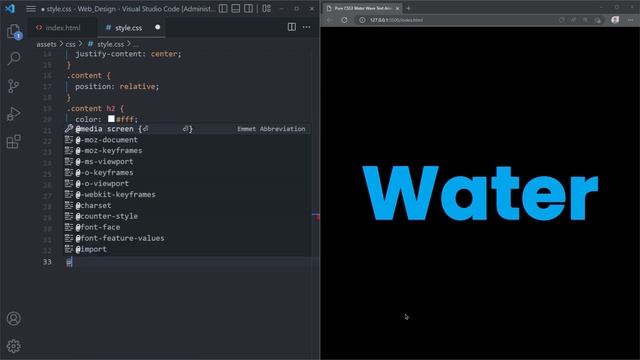Choose the @media screen Emmet suggestion

pos(187,129)
